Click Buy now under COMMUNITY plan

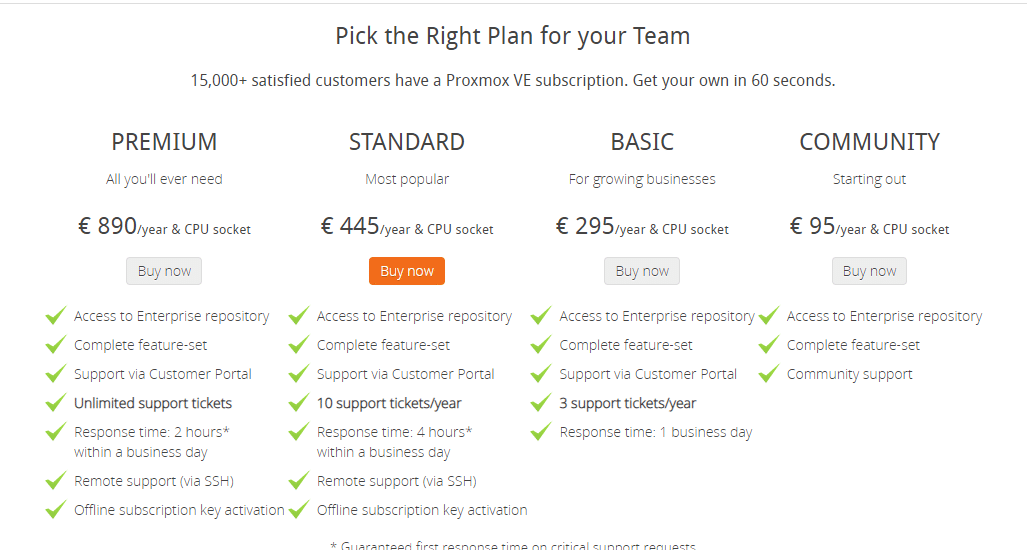click(x=869, y=271)
